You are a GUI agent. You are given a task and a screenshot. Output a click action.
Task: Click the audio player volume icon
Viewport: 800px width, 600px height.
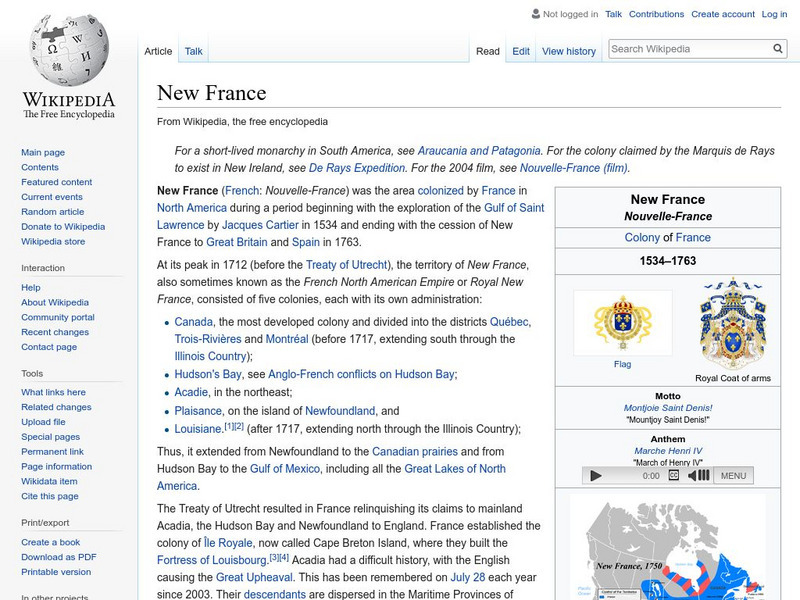[x=698, y=476]
